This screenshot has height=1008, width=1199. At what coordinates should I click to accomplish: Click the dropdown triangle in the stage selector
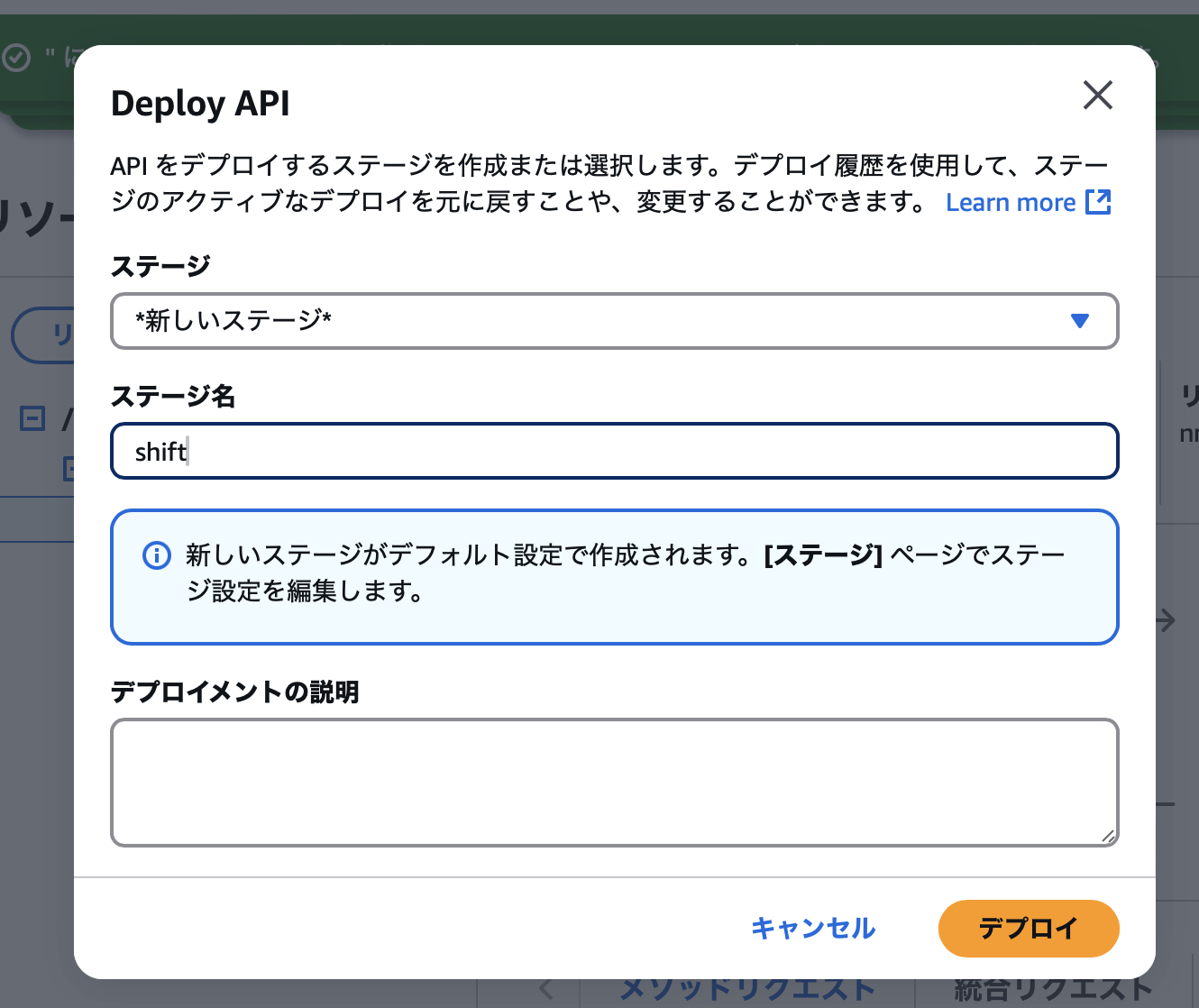pyautogui.click(x=1079, y=321)
